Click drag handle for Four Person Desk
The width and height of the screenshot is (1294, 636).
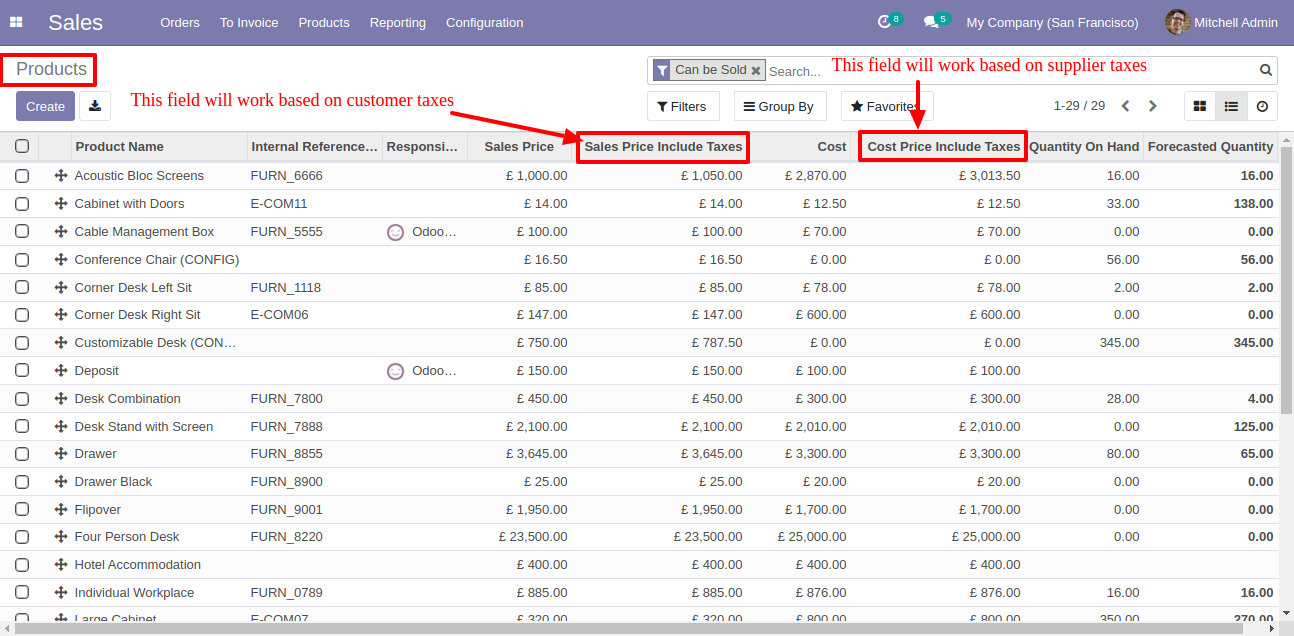[60, 537]
